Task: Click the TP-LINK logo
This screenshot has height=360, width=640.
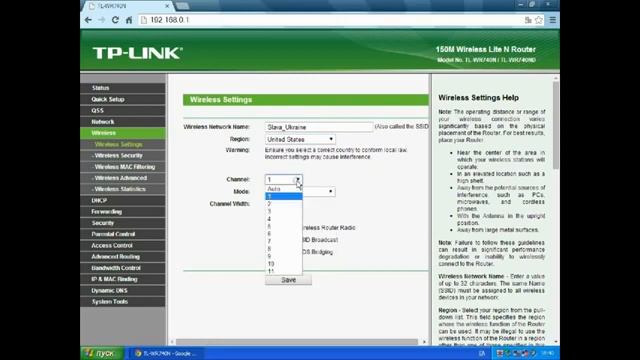Action: coord(137,53)
